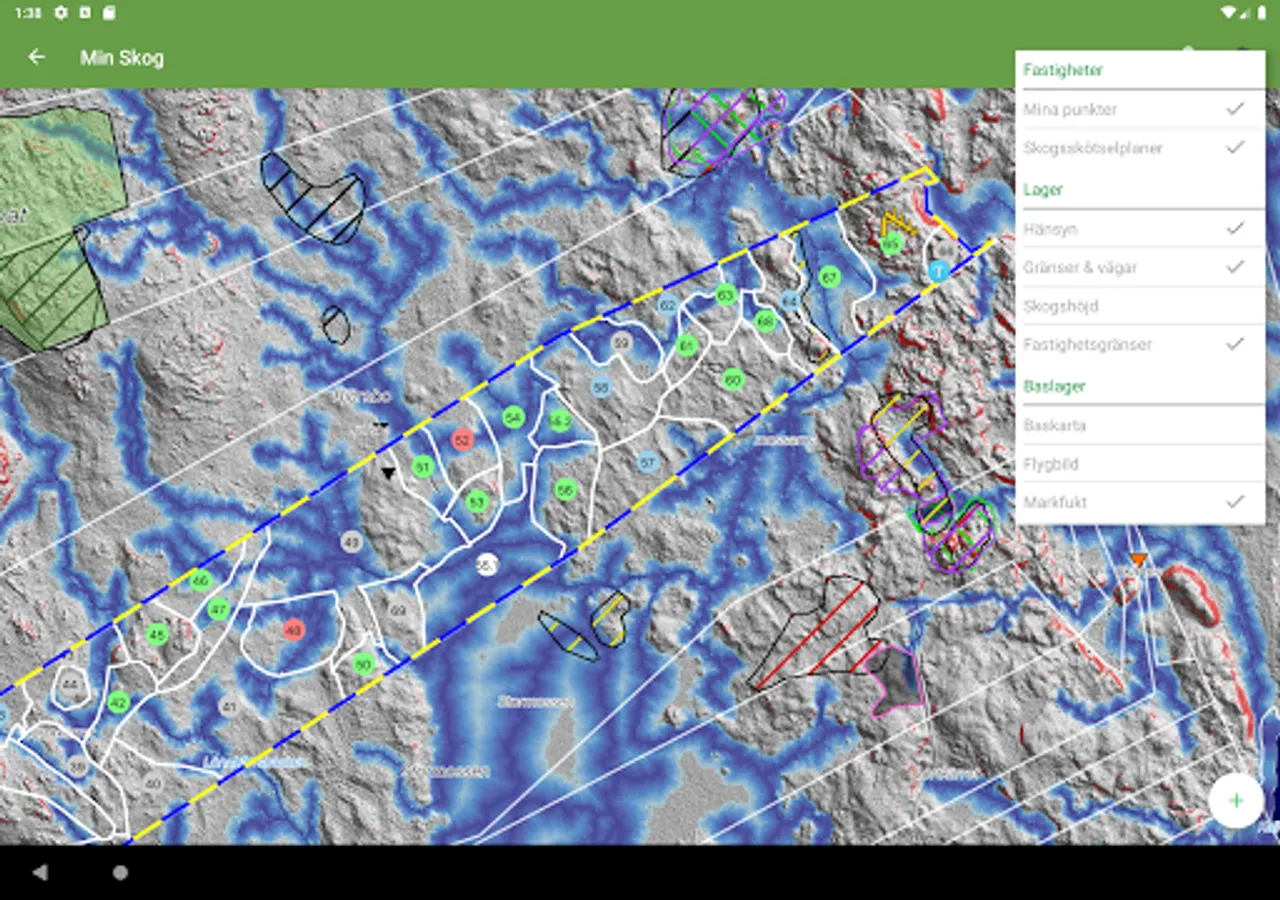Enable the Skogshöjd layer
Viewport: 1280px width, 900px height.
coord(1140,306)
